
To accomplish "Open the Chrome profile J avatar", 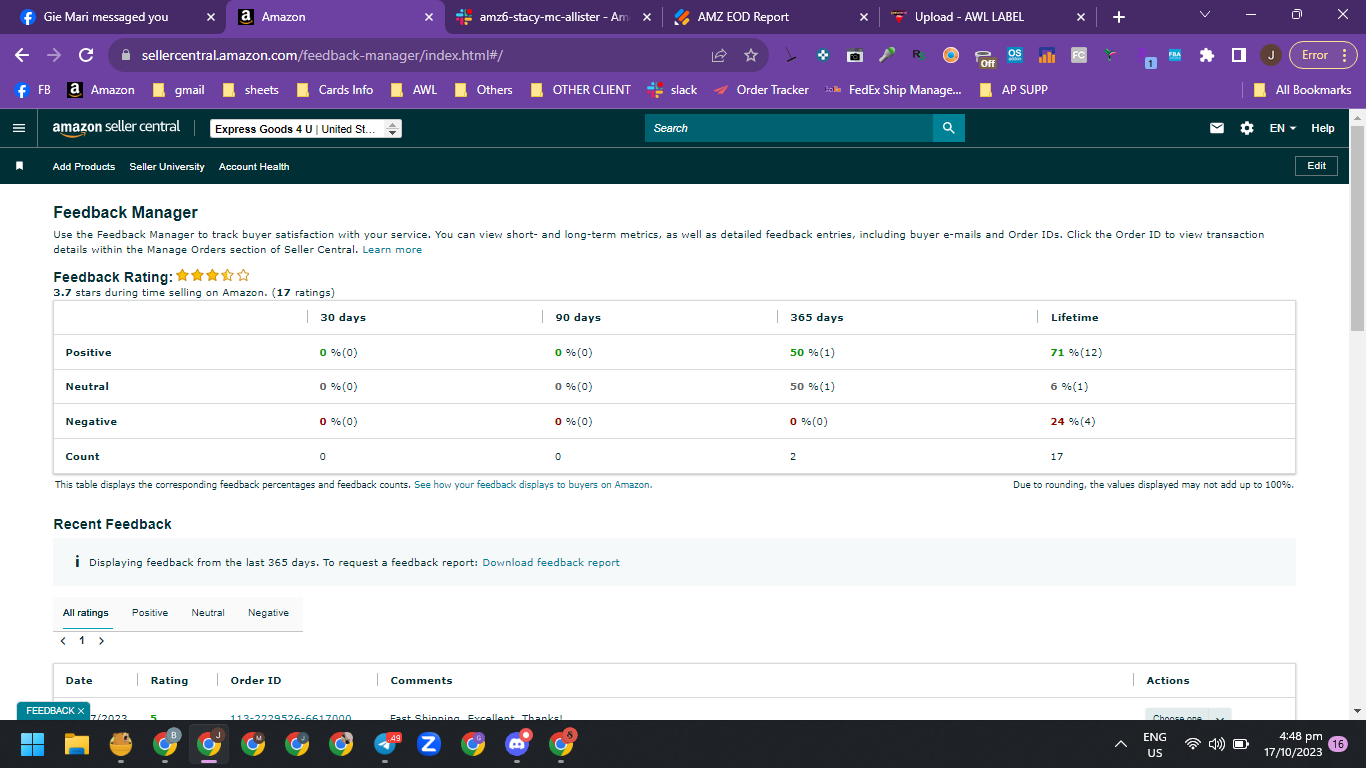I will [1270, 55].
